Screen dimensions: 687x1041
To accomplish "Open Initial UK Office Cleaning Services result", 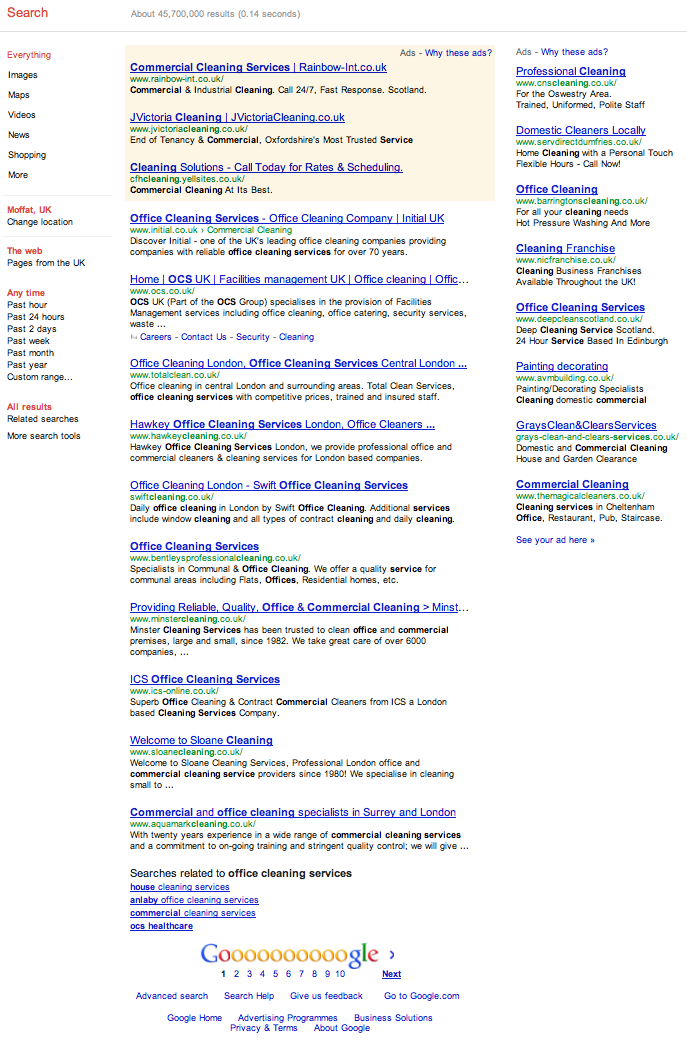I will click(x=287, y=218).
